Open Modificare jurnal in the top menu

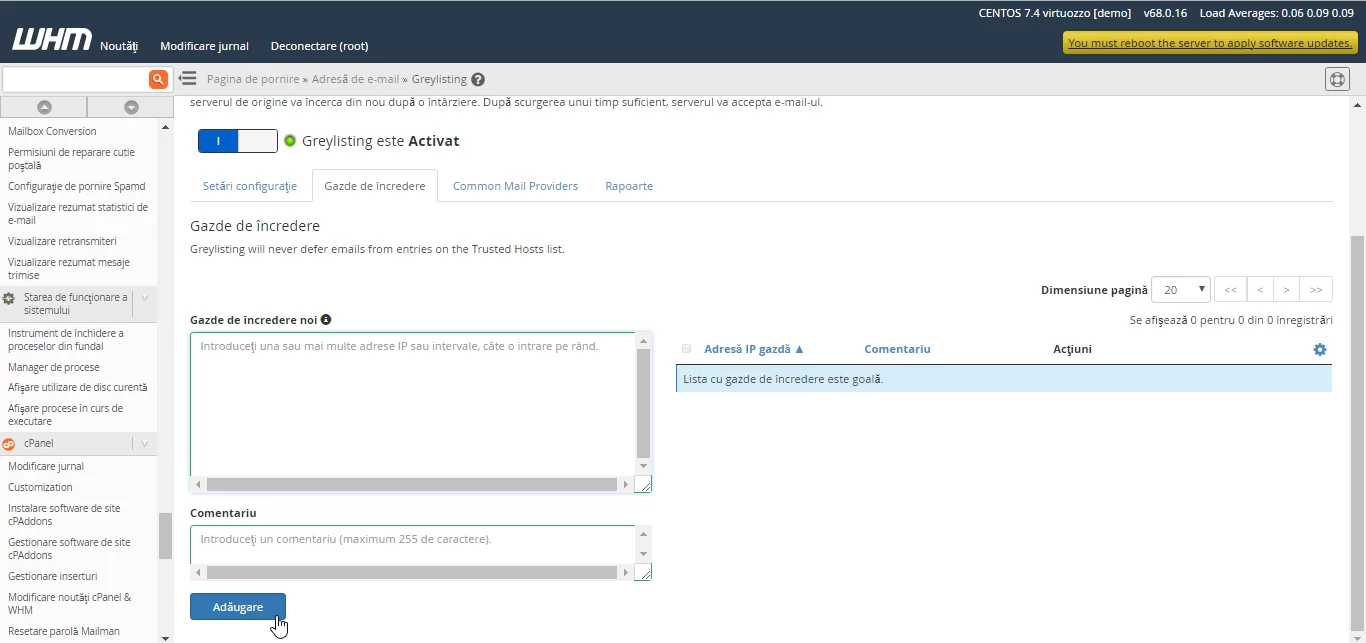click(x=204, y=46)
